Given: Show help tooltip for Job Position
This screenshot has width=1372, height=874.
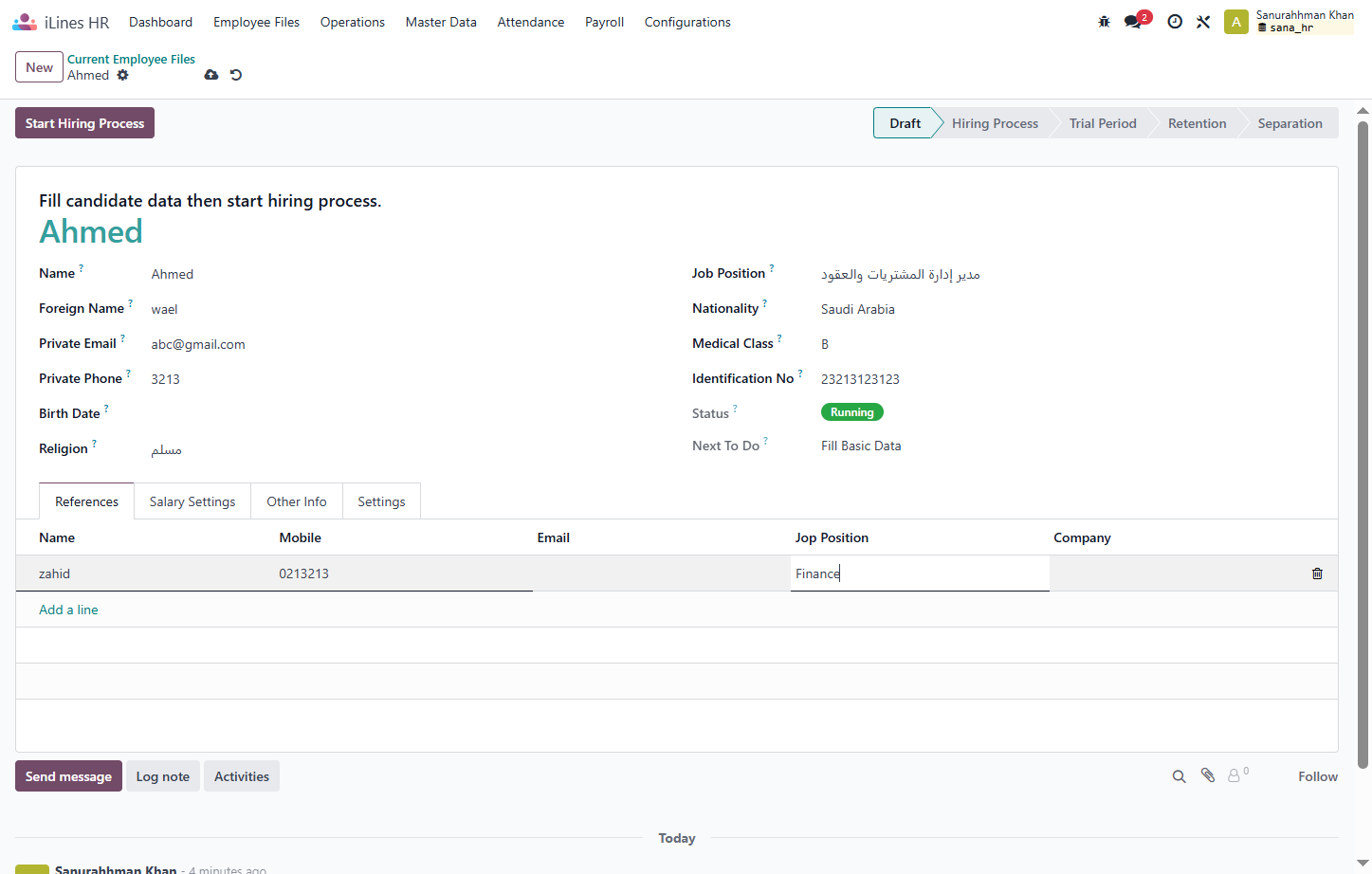Looking at the screenshot, I should click(x=772, y=268).
